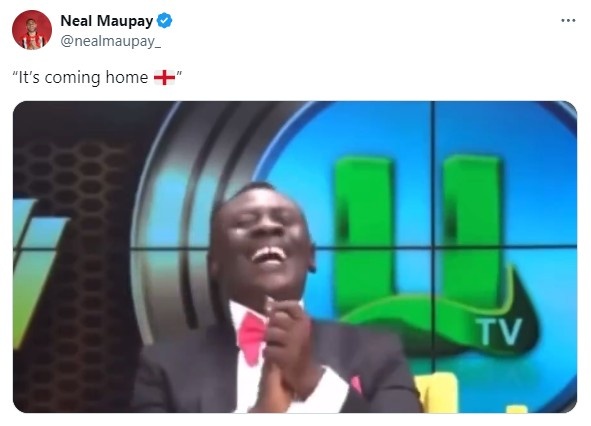Click the yellow object at video bottom

(x=439, y=392)
